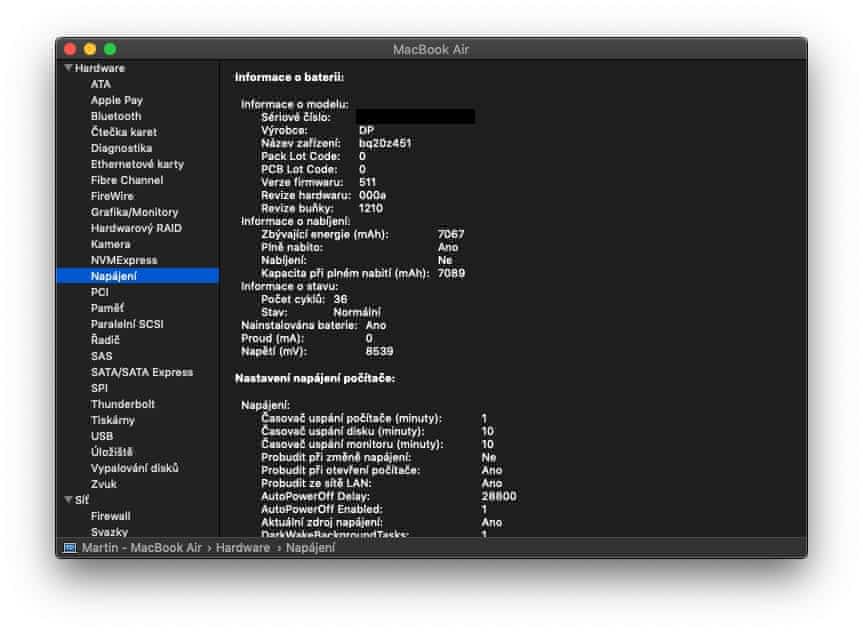This screenshot has height=632, width=863.
Task: Zoom the window with green button
Action: tap(110, 49)
